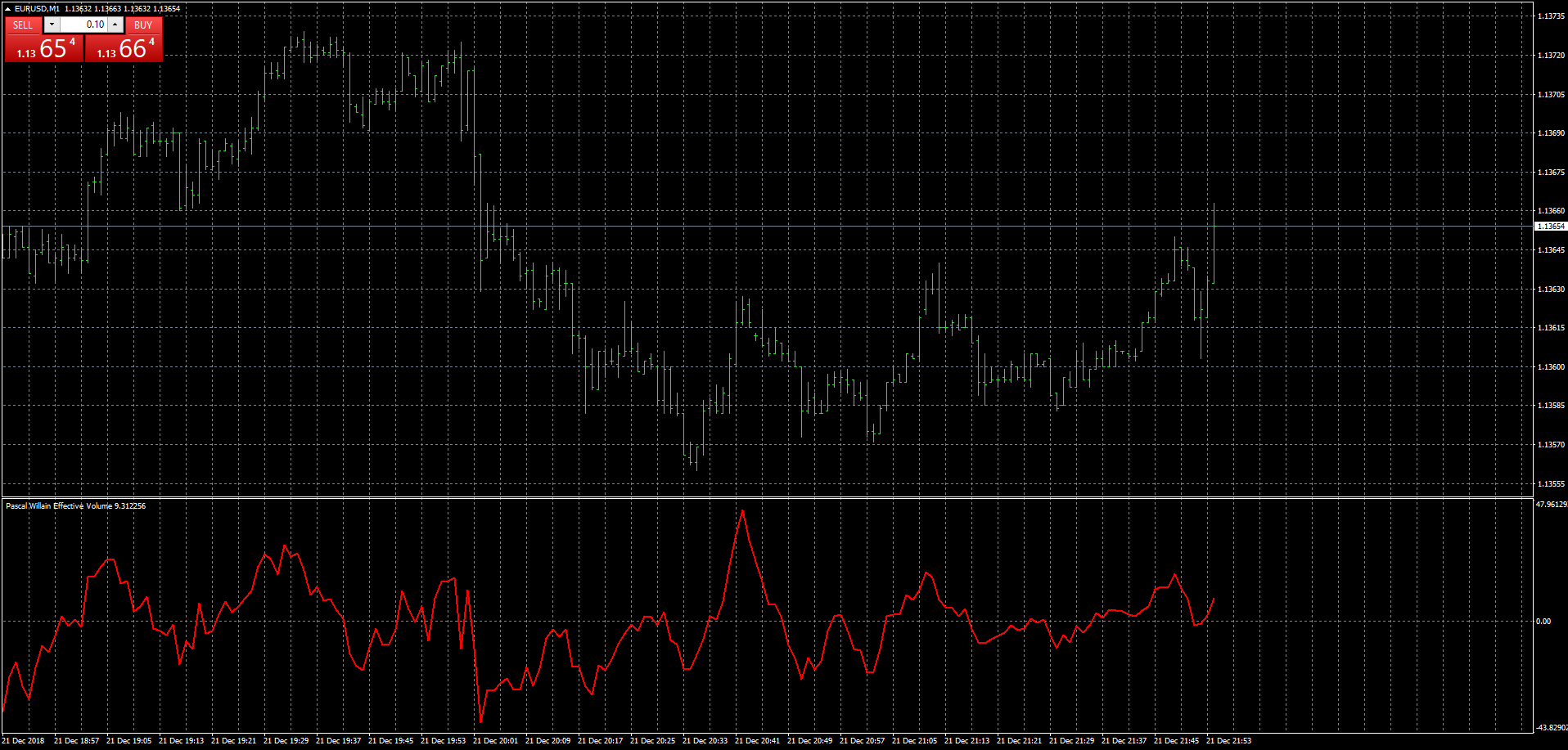Click price scale label 1.13705
1568x750 pixels.
(1551, 95)
